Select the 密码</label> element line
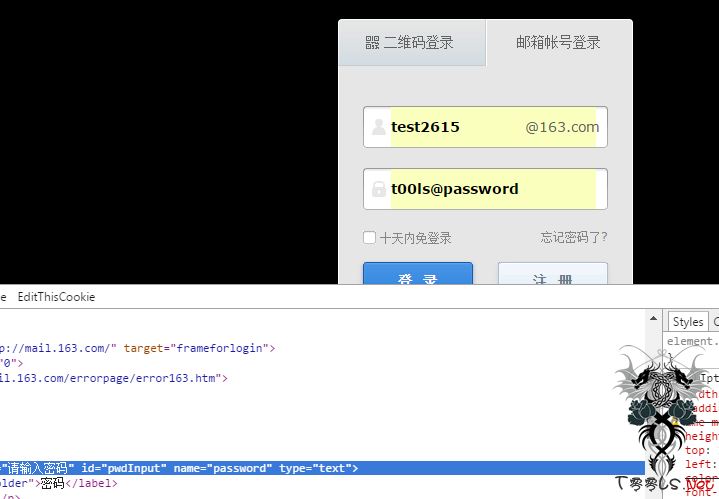The image size is (719, 499). (59, 483)
